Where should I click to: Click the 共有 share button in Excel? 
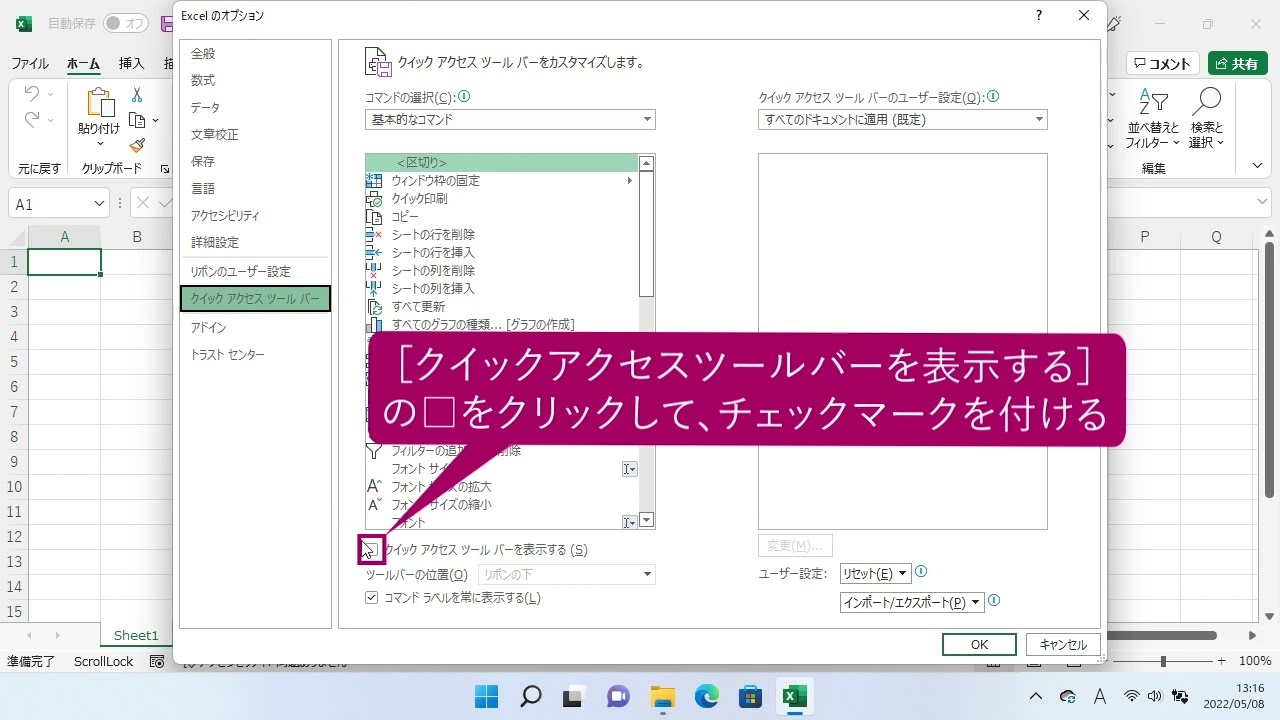pos(1238,63)
